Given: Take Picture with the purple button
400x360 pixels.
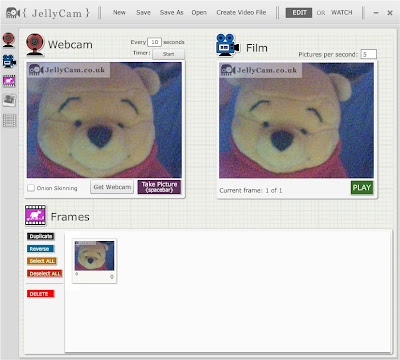Looking at the screenshot, I should pos(159,187).
